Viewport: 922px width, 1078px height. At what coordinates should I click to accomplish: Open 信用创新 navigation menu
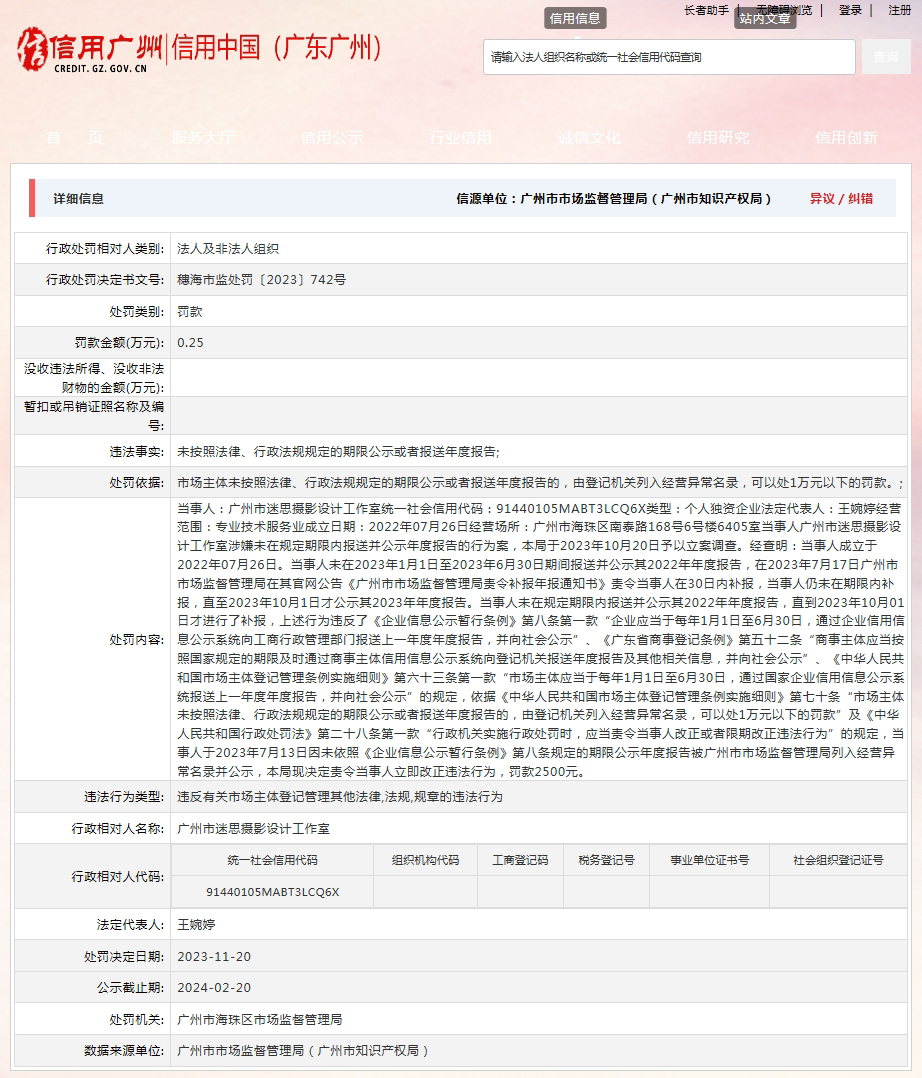pyautogui.click(x=846, y=138)
